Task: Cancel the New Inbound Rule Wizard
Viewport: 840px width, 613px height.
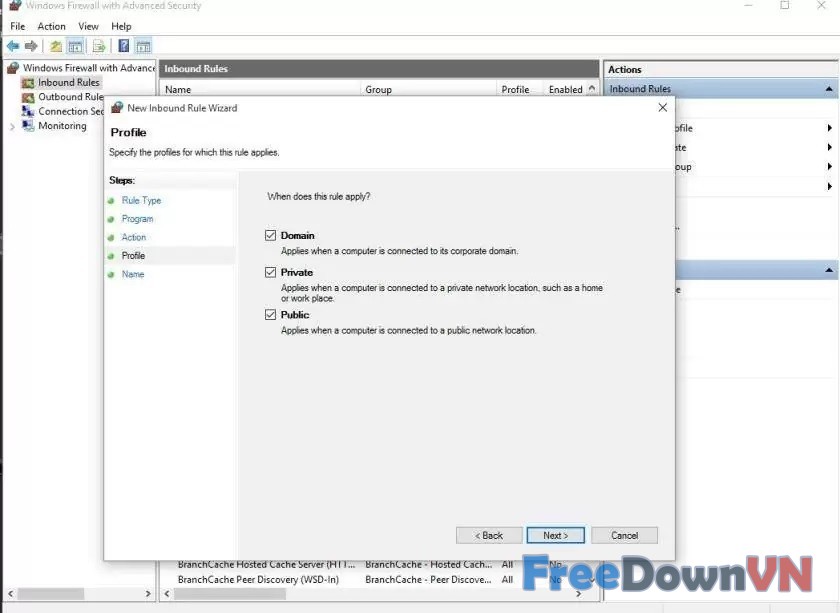Action: tap(624, 535)
